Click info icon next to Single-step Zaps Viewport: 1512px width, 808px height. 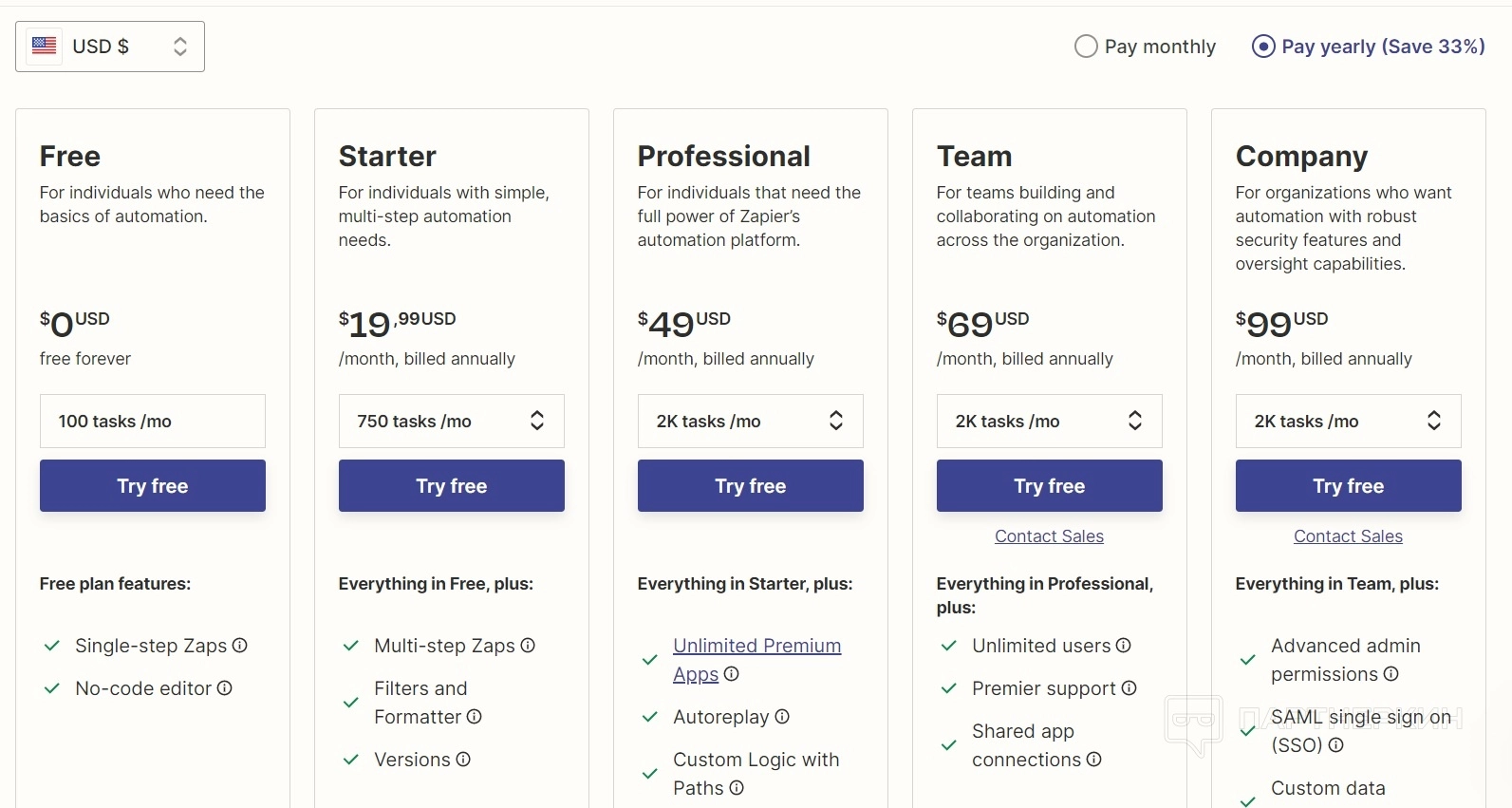tap(240, 646)
